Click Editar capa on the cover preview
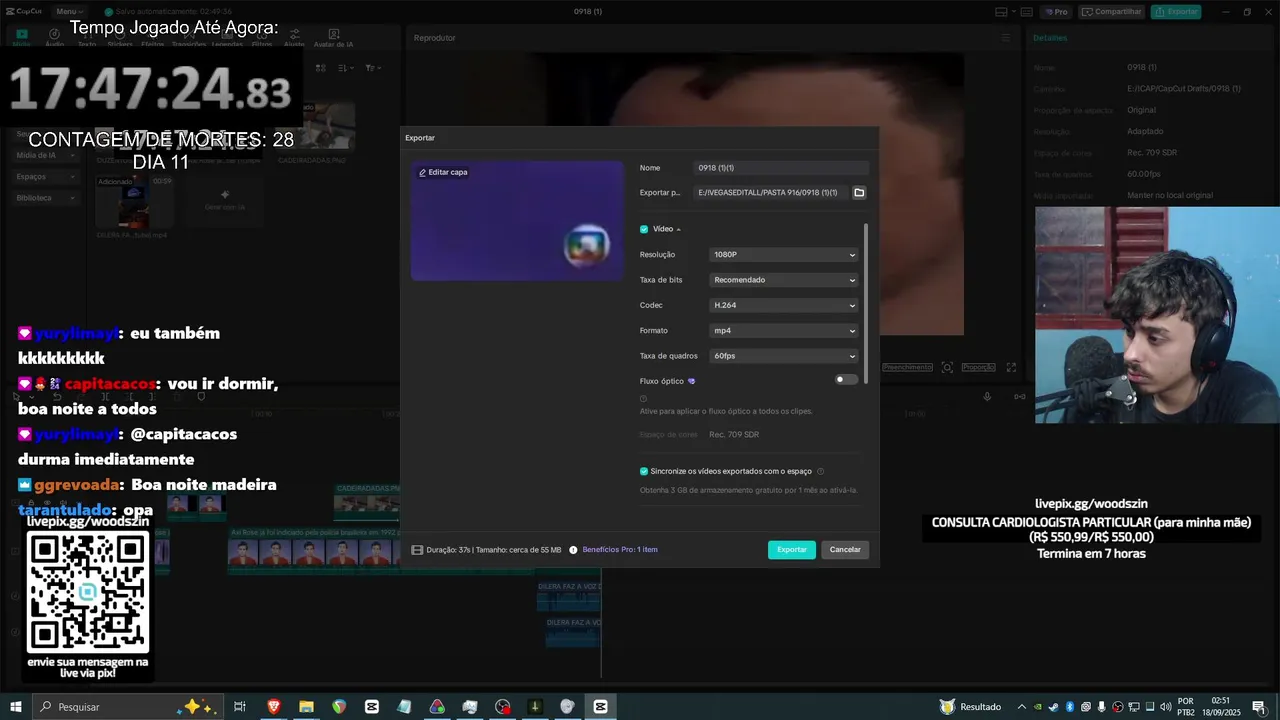 [443, 172]
